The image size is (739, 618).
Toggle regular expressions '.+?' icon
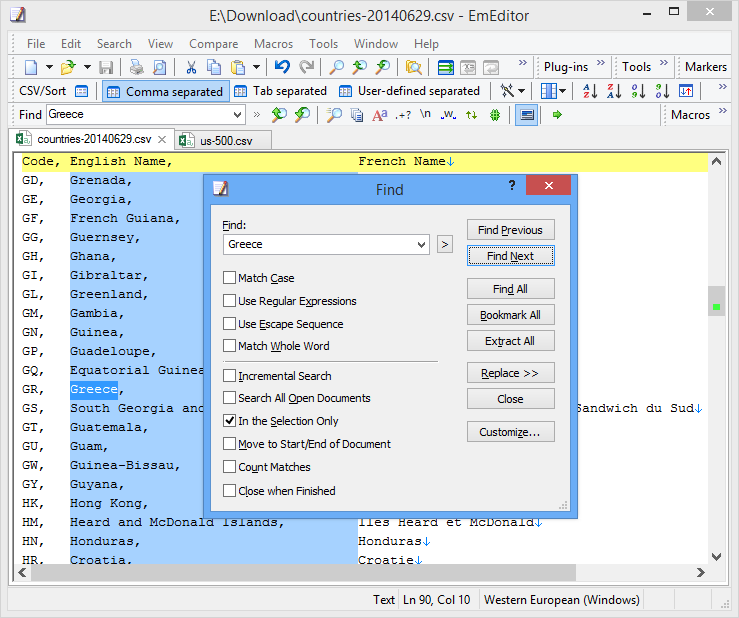click(x=403, y=115)
